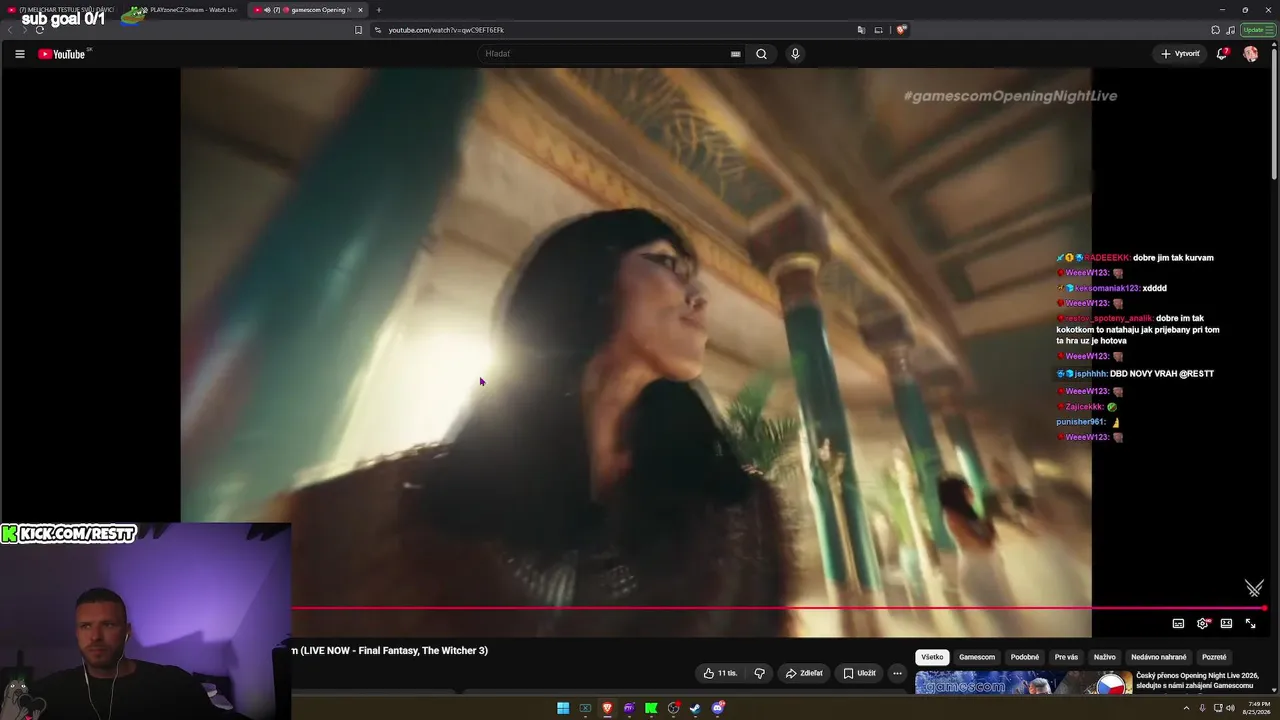Click the microphone icon in system tray
The image size is (1280, 720).
[1202, 708]
